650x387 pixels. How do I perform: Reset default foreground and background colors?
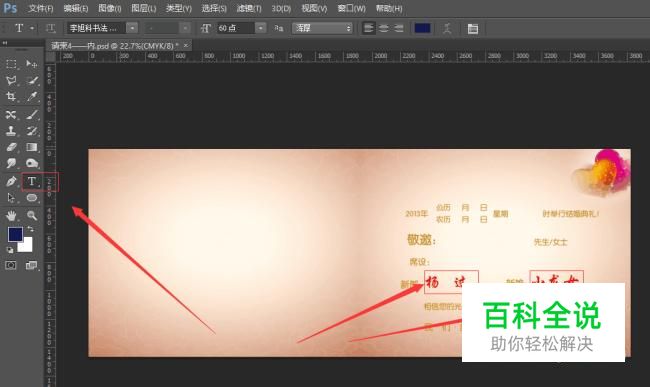[x=10, y=250]
